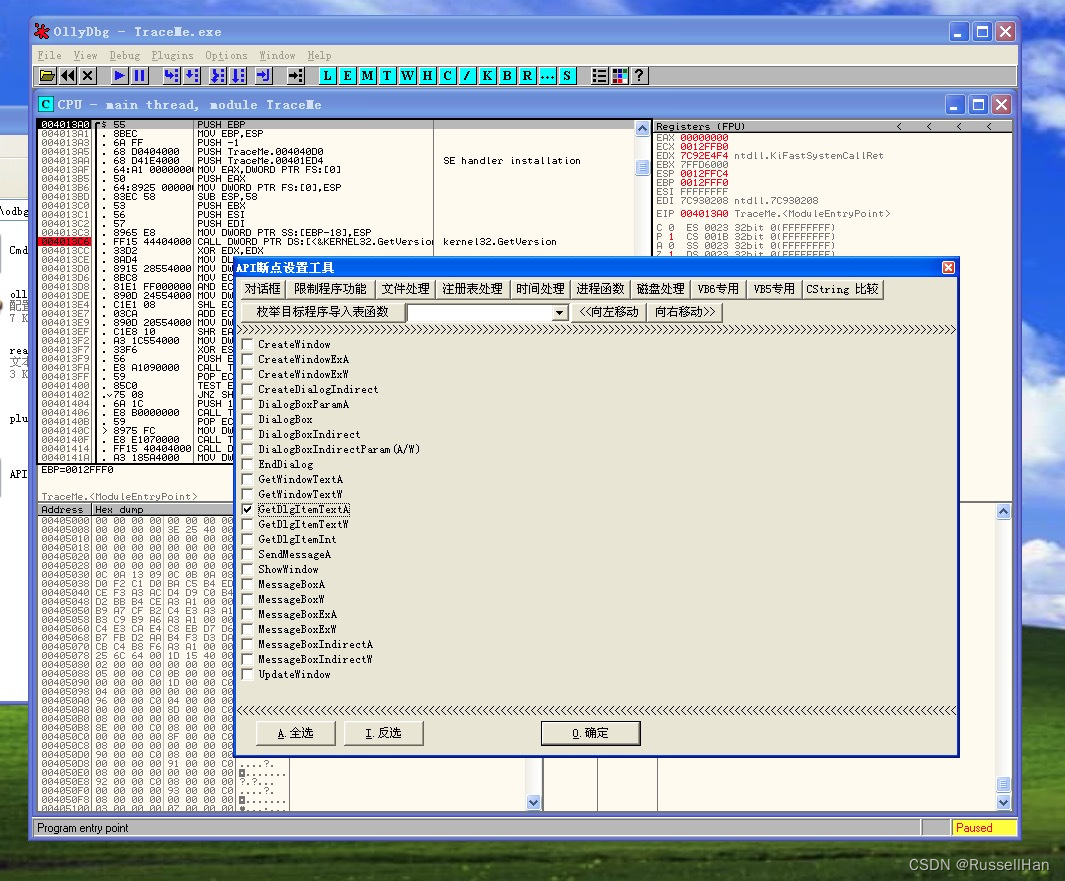The height and width of the screenshot is (881, 1065).
Task: Click the Close program X toolbar icon
Action: coord(88,76)
